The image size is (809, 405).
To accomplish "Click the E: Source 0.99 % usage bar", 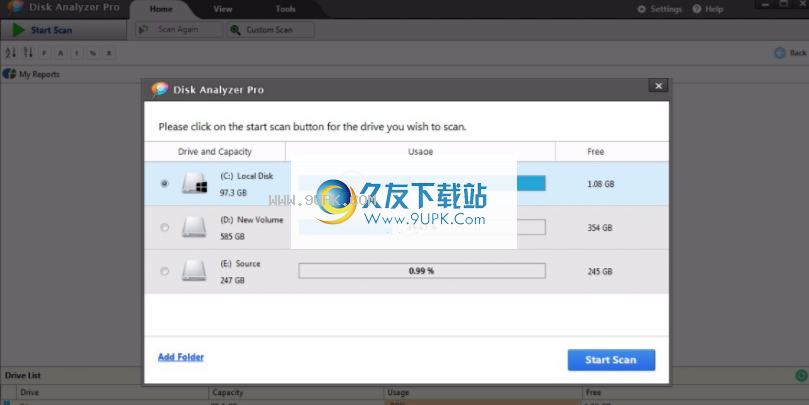I will (x=422, y=271).
